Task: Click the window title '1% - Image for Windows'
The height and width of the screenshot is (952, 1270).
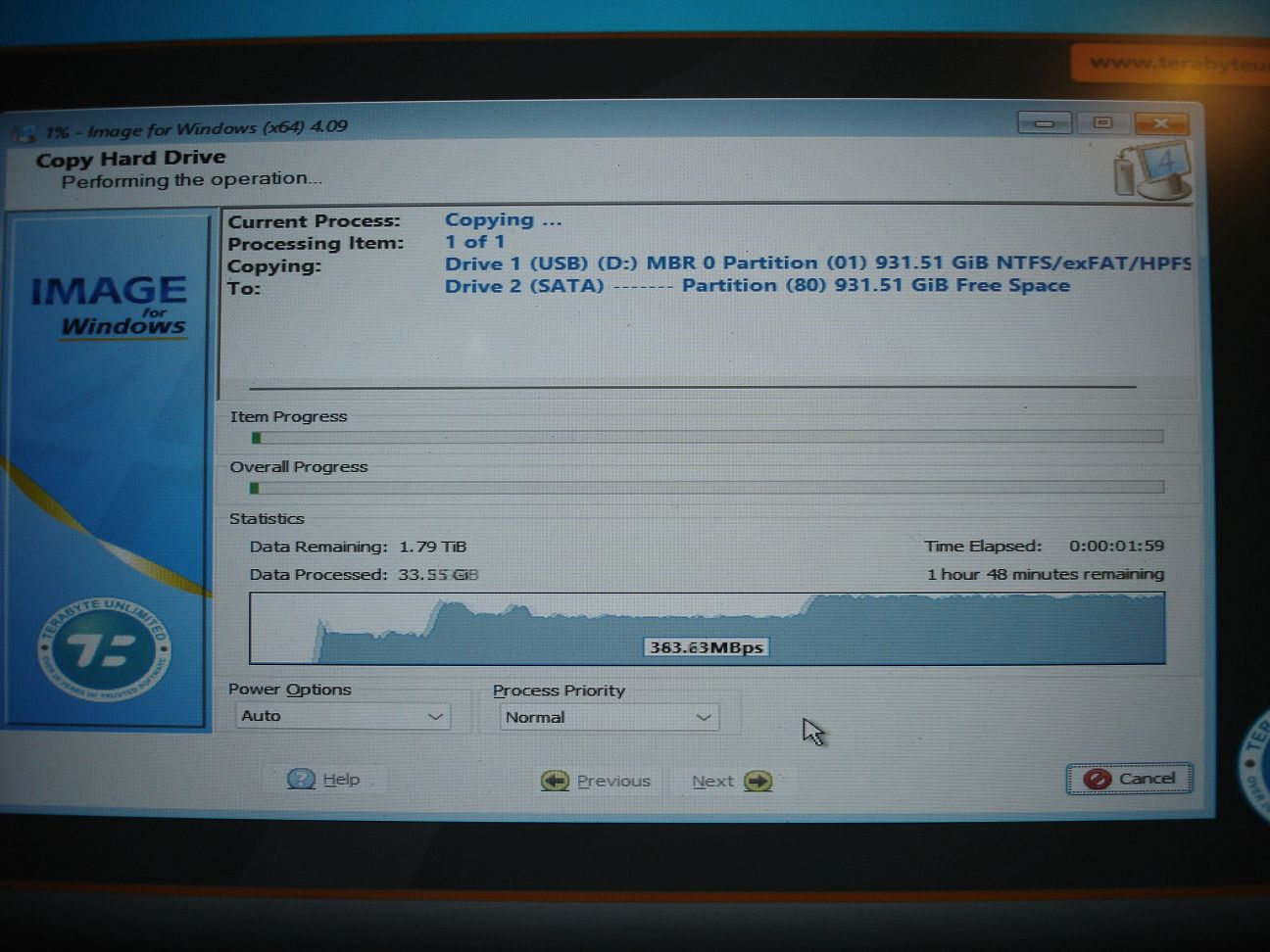Action: coord(196,128)
